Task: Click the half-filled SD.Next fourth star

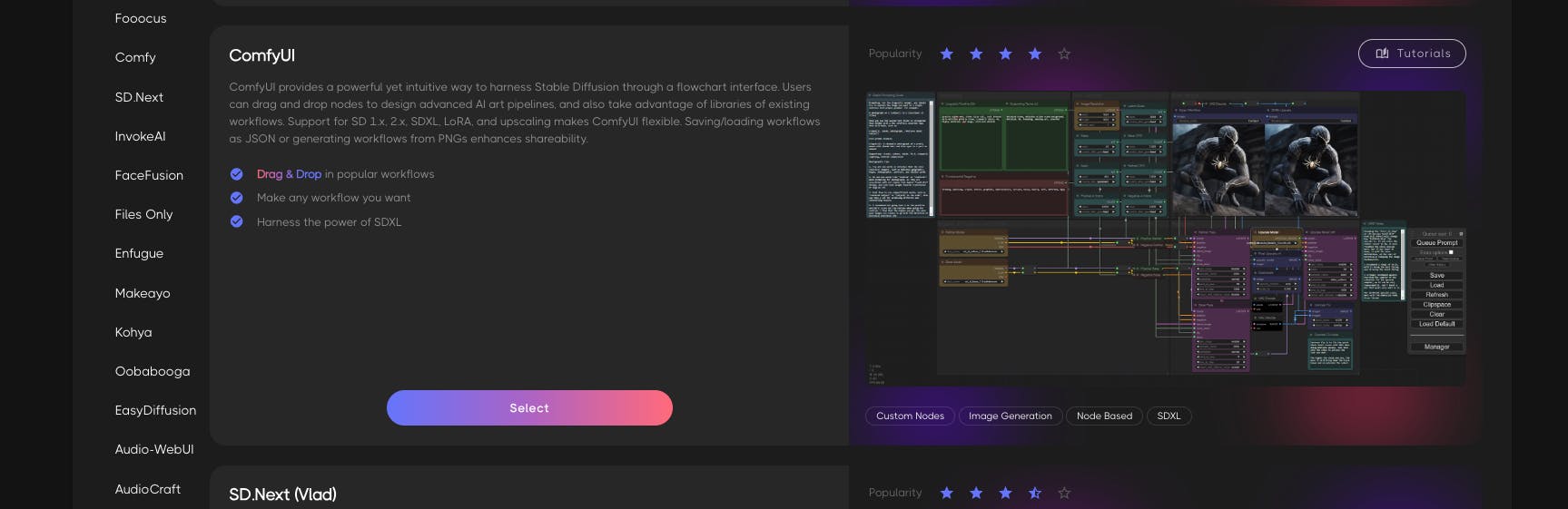Action: coord(1035,493)
